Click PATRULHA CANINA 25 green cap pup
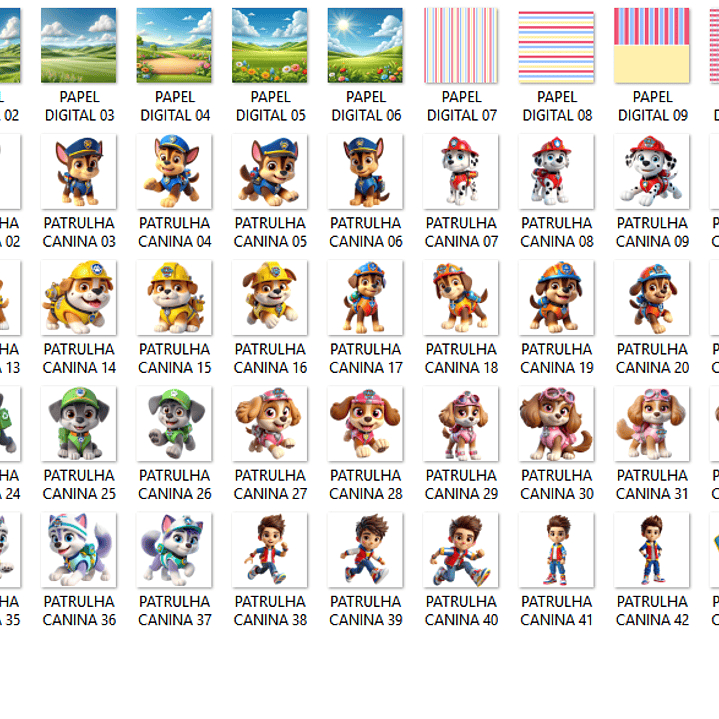This screenshot has width=719, height=719. [78, 424]
